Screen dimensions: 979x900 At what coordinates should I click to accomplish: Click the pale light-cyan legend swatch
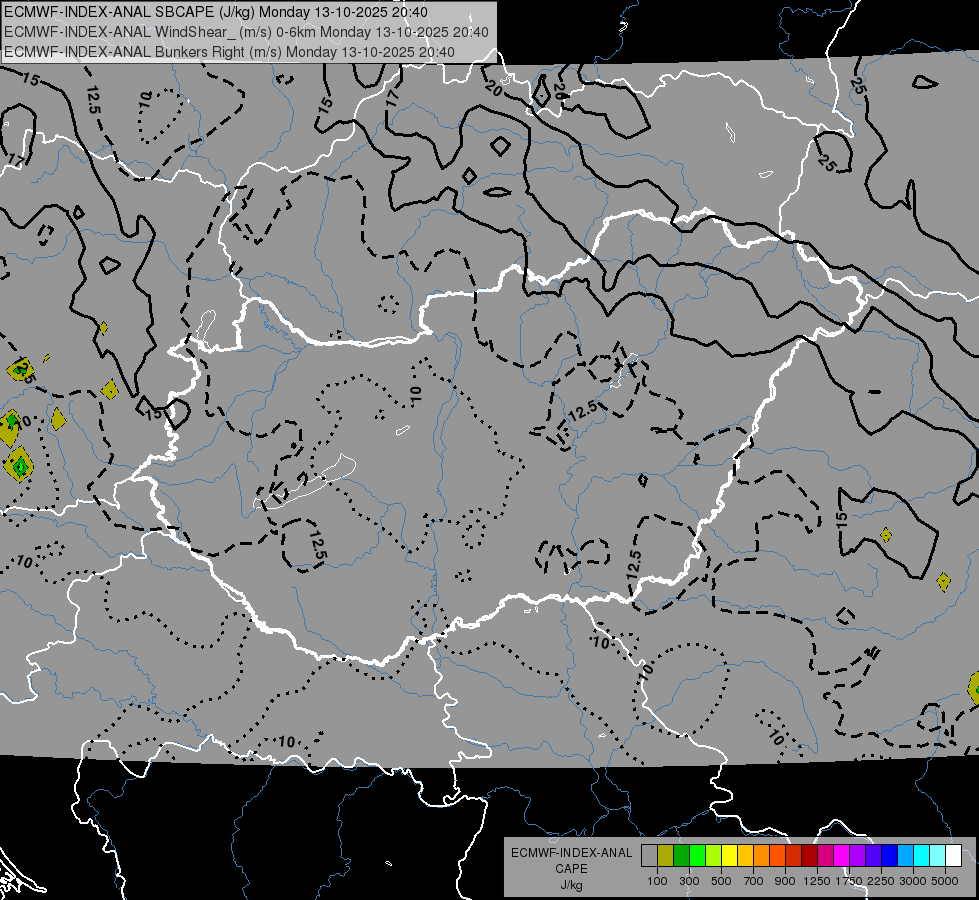[x=938, y=856]
